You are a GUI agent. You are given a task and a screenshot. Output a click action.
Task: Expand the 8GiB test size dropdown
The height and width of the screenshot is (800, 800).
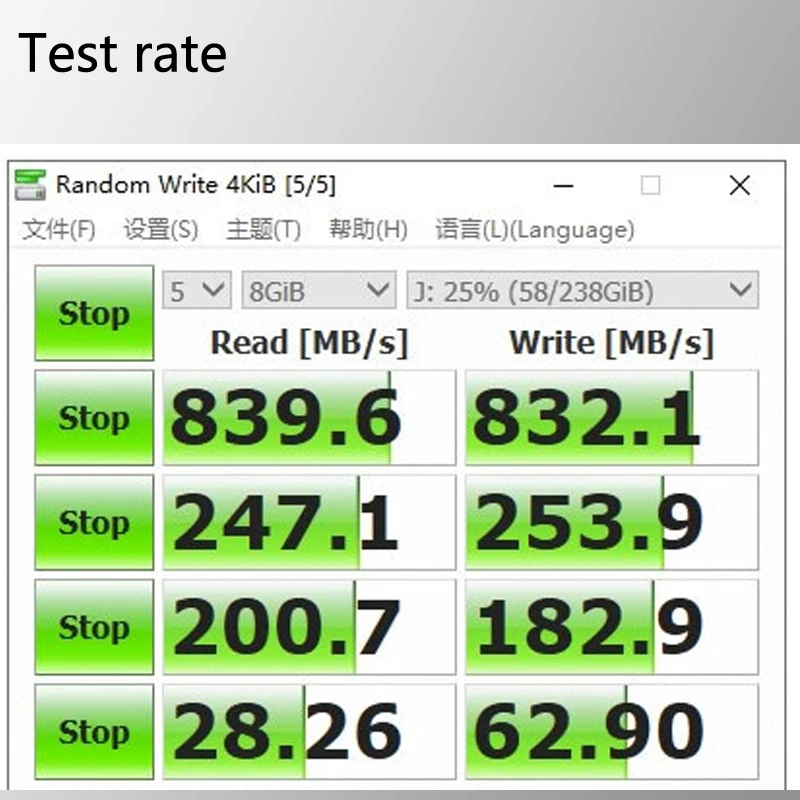319,290
